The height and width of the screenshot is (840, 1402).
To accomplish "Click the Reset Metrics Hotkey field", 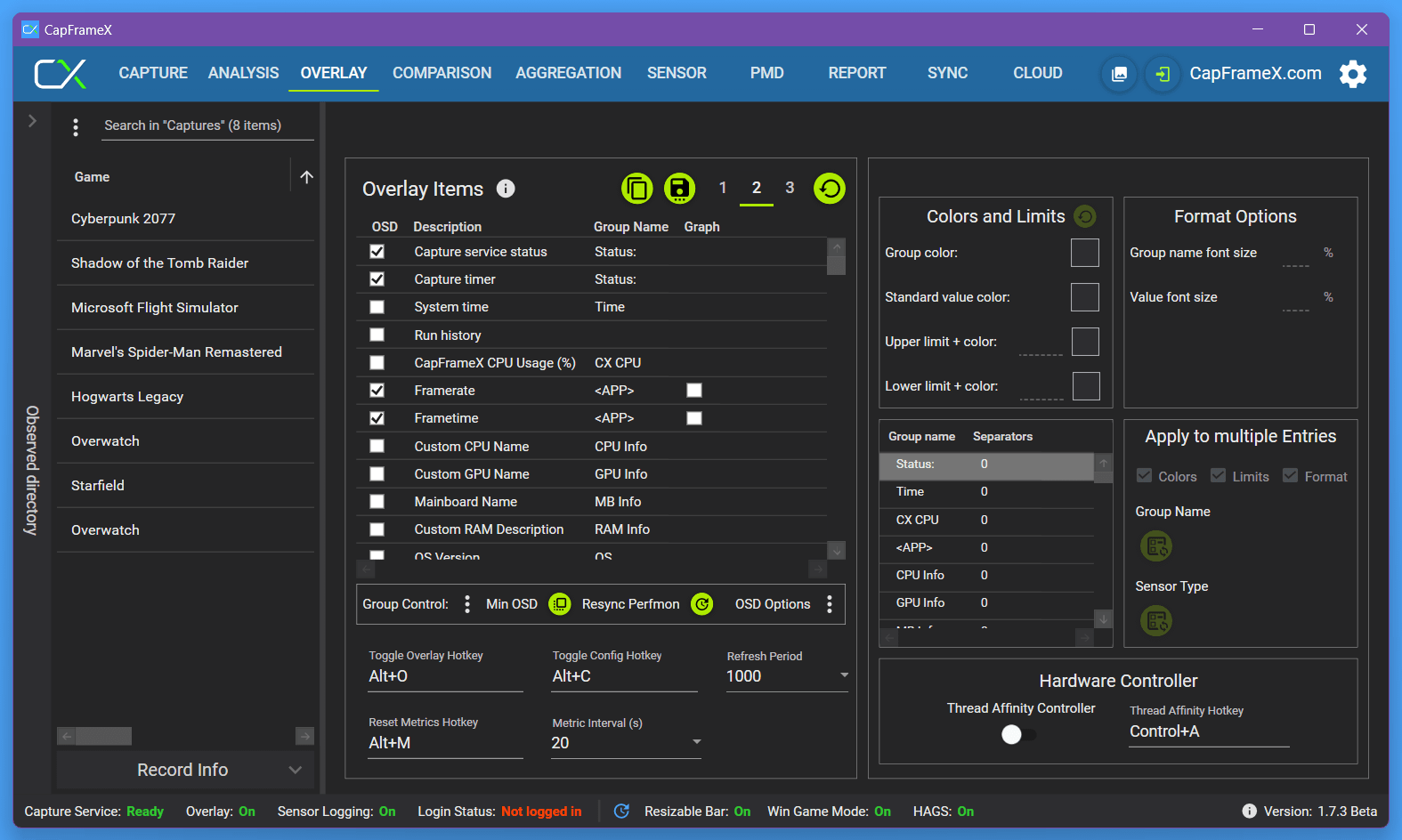I will click(445, 743).
